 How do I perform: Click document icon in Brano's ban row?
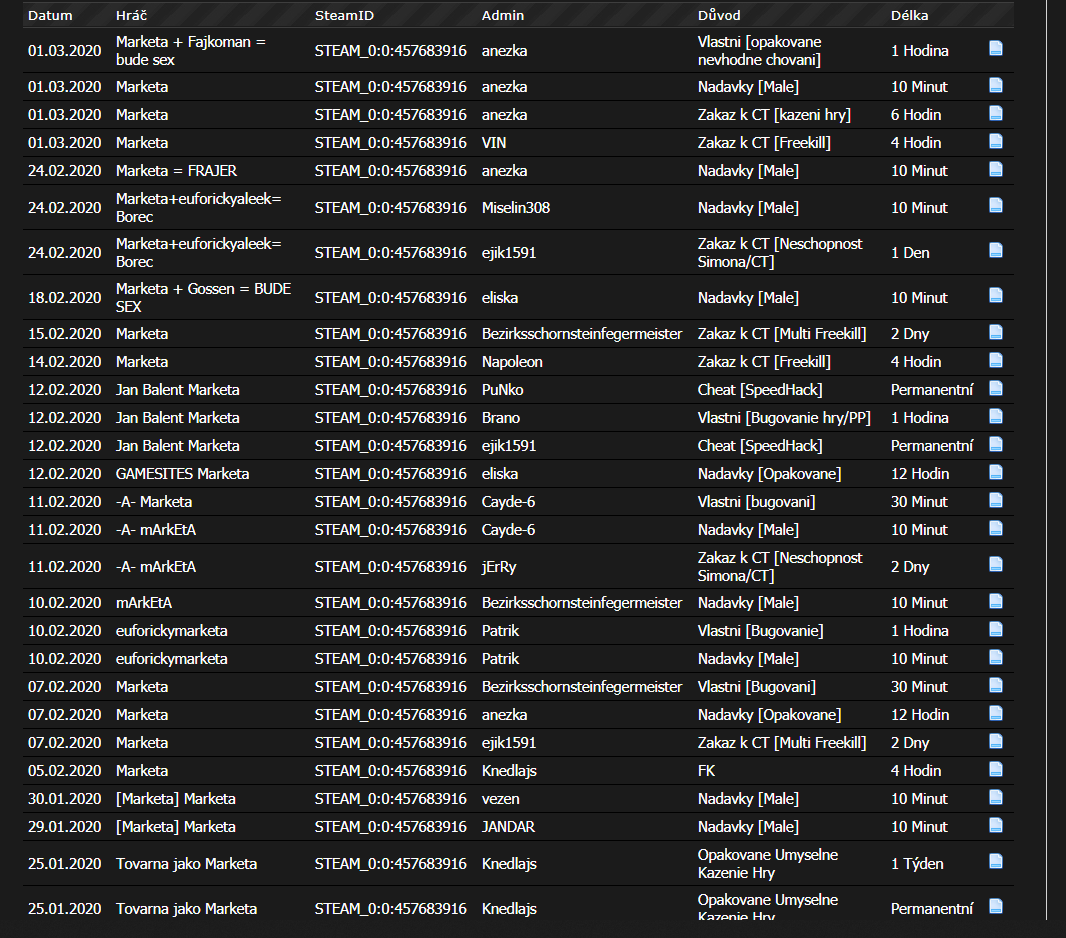[x=995, y=417]
